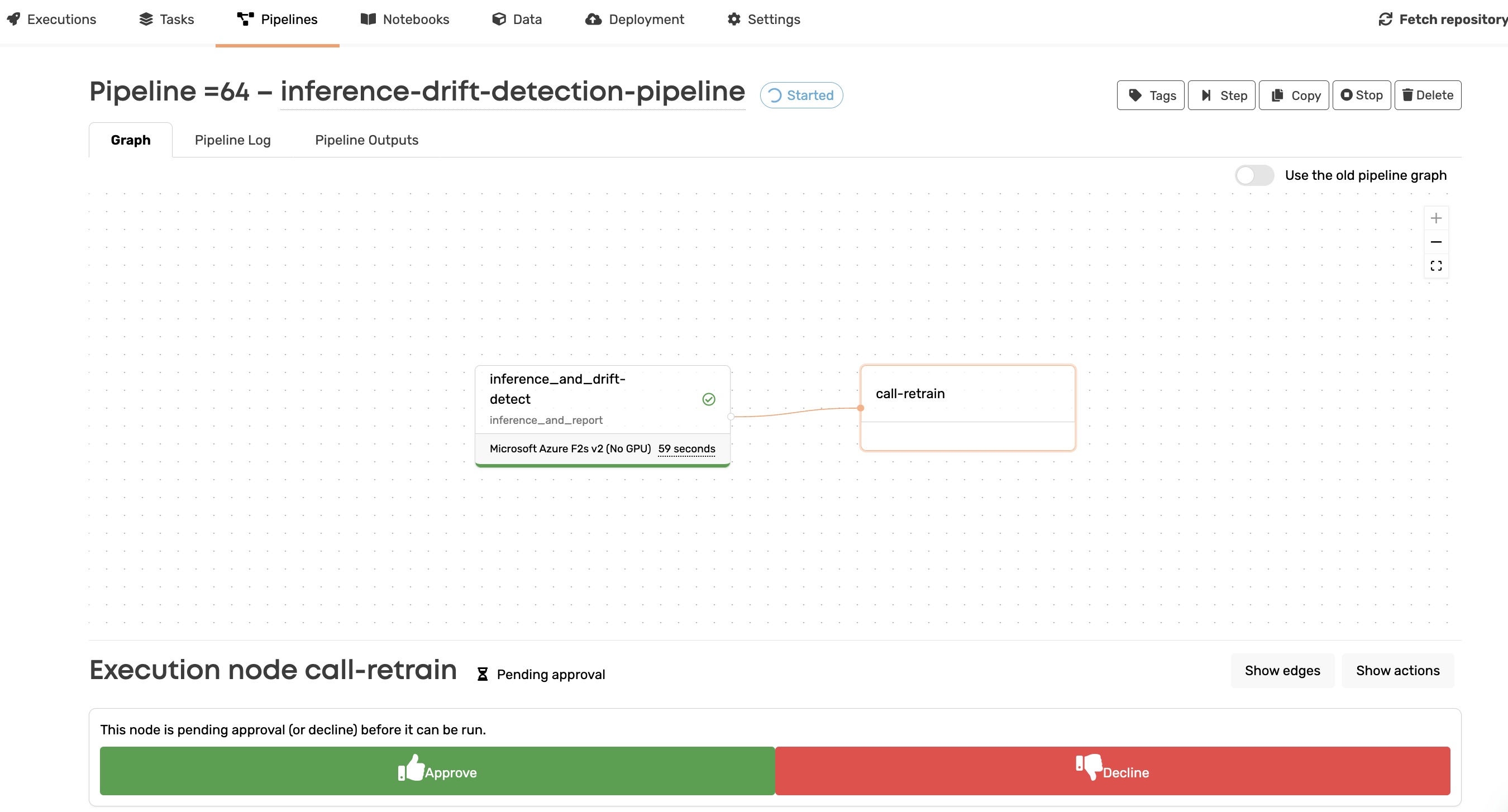Click the copy documents icon
This screenshot has height=812, width=1508.
[1277, 95]
